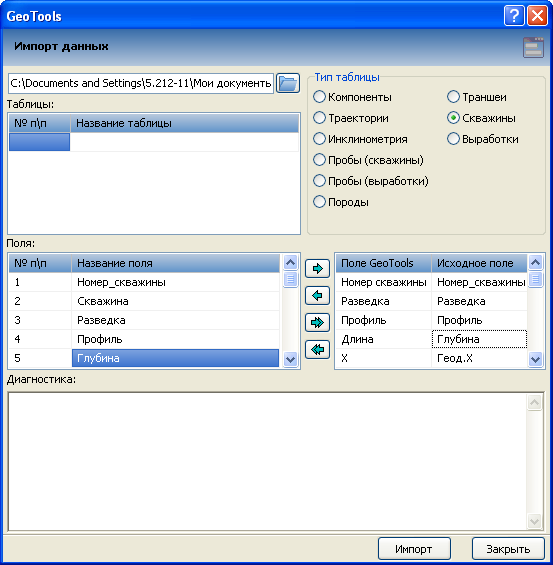
Task: Select the Скважина row in fields list
Action: (x=144, y=301)
